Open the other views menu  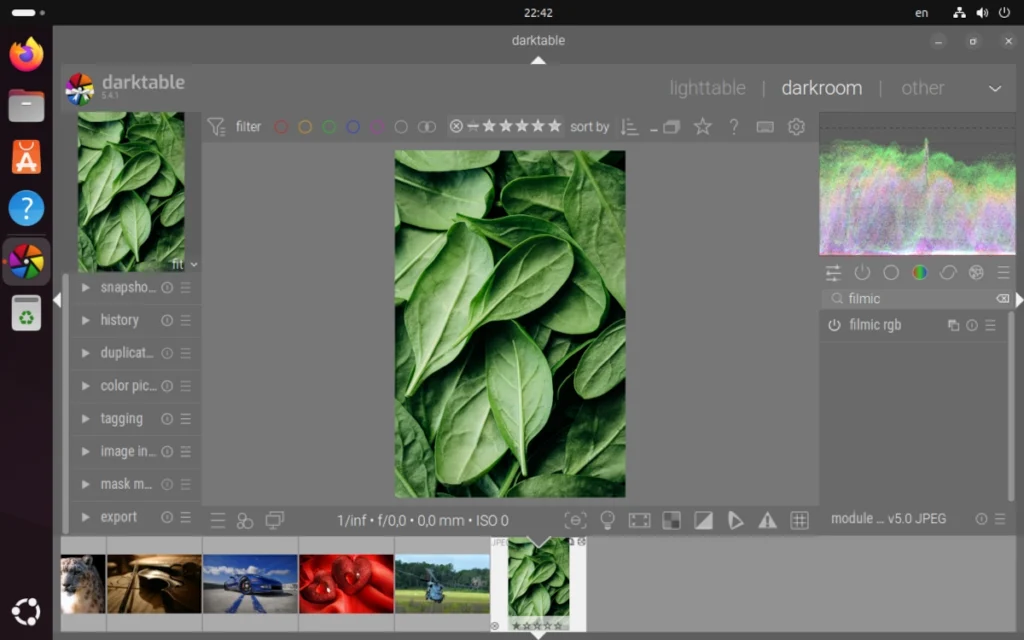922,88
